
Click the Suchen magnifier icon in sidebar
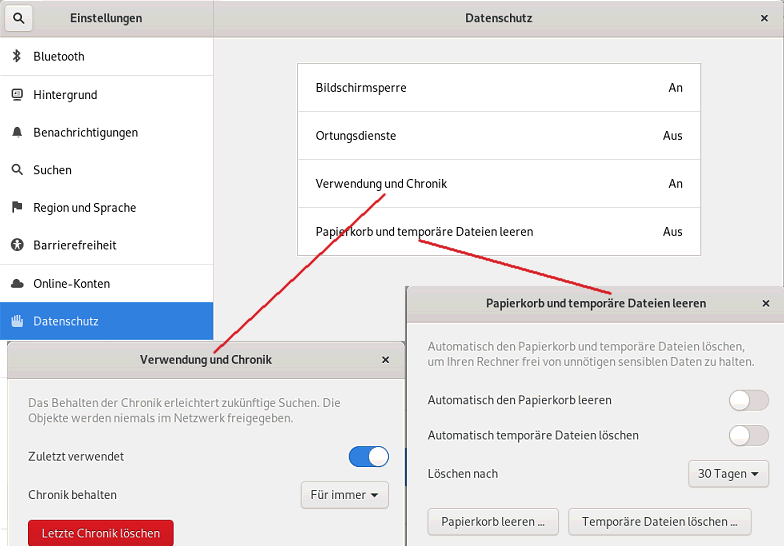[x=17, y=170]
